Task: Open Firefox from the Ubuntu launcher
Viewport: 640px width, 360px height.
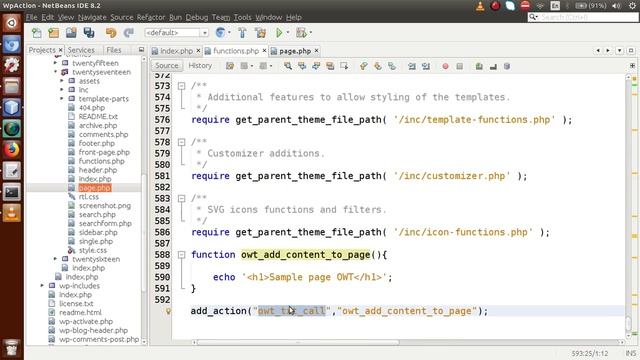Action: [x=11, y=150]
